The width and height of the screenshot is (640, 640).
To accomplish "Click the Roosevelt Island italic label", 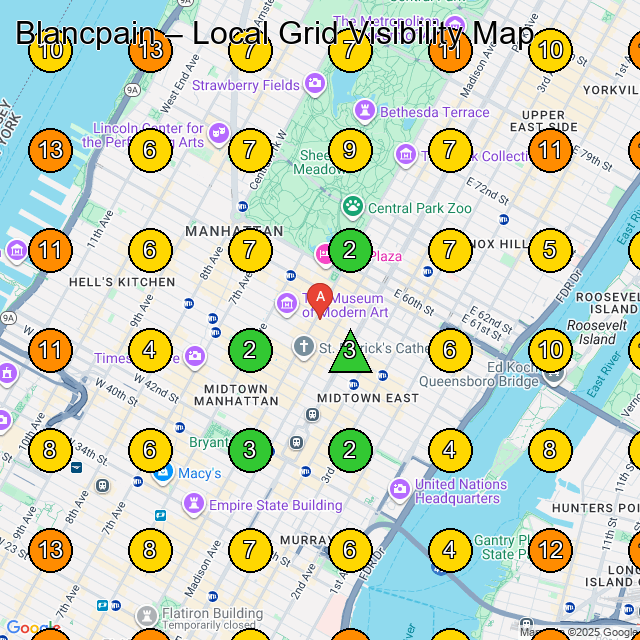I will pos(596,332).
